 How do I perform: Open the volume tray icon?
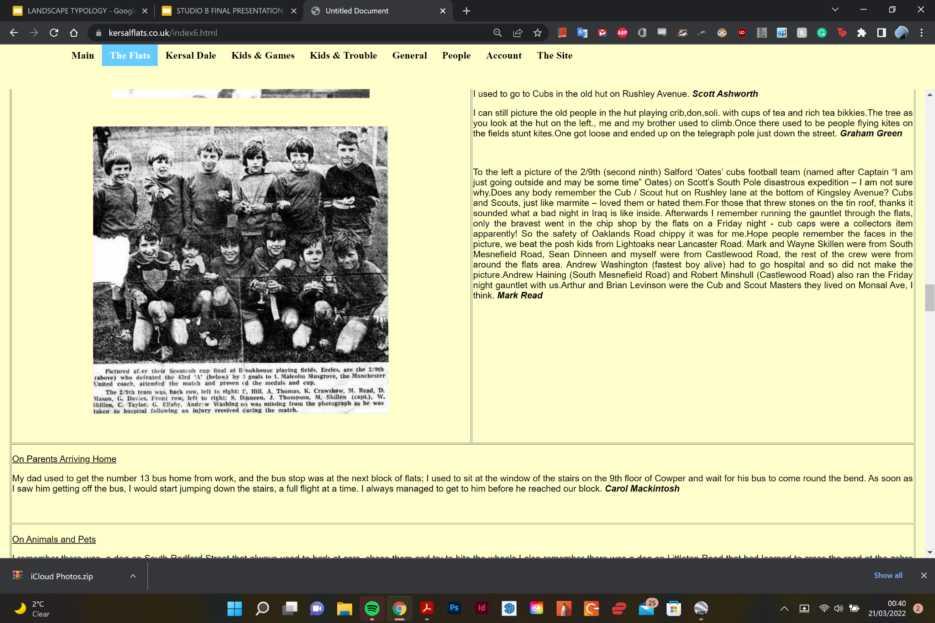click(x=838, y=608)
